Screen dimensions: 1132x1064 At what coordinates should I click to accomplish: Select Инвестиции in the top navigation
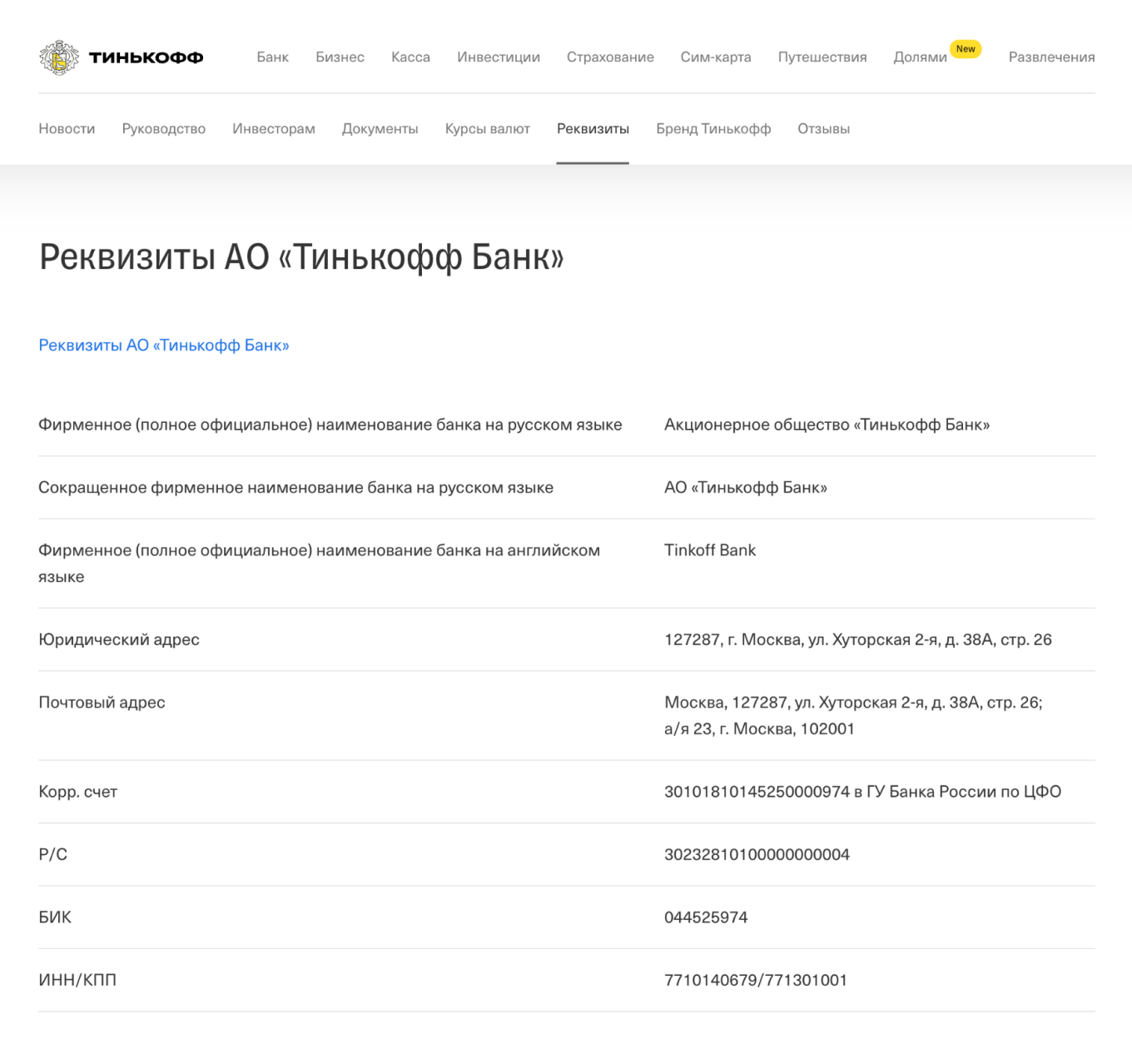pos(498,57)
